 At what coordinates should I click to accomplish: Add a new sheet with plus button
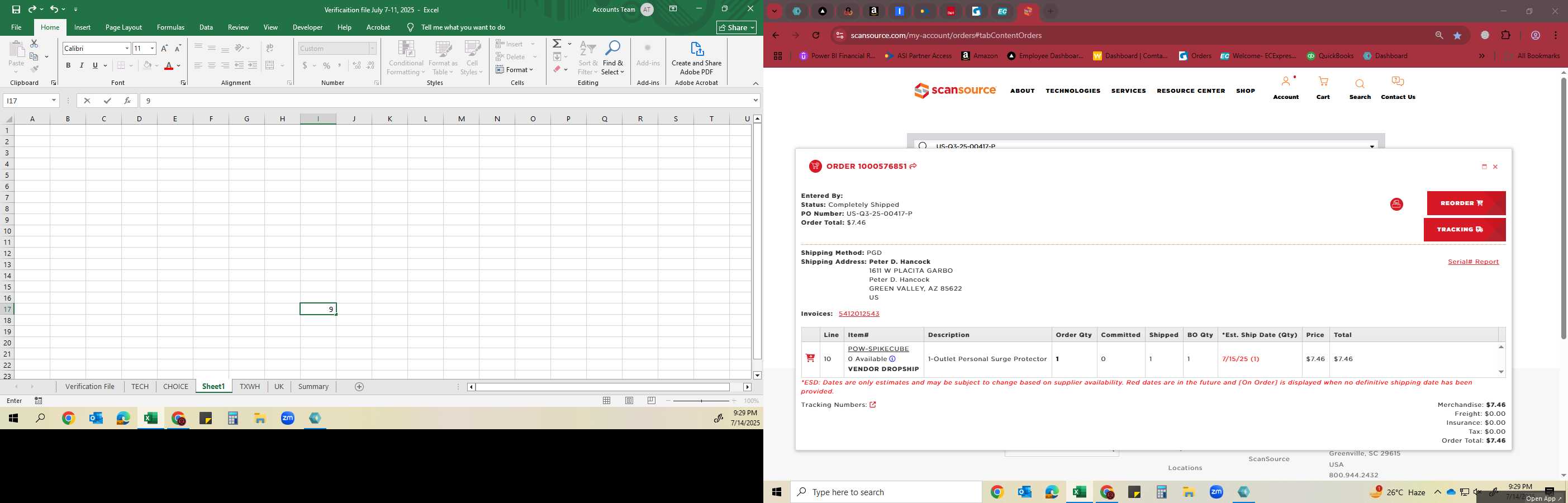(359, 387)
